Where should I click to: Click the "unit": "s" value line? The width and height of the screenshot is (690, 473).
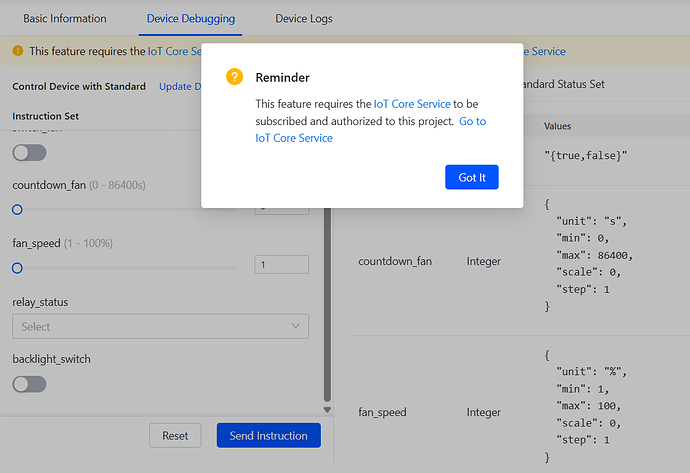tap(591, 221)
